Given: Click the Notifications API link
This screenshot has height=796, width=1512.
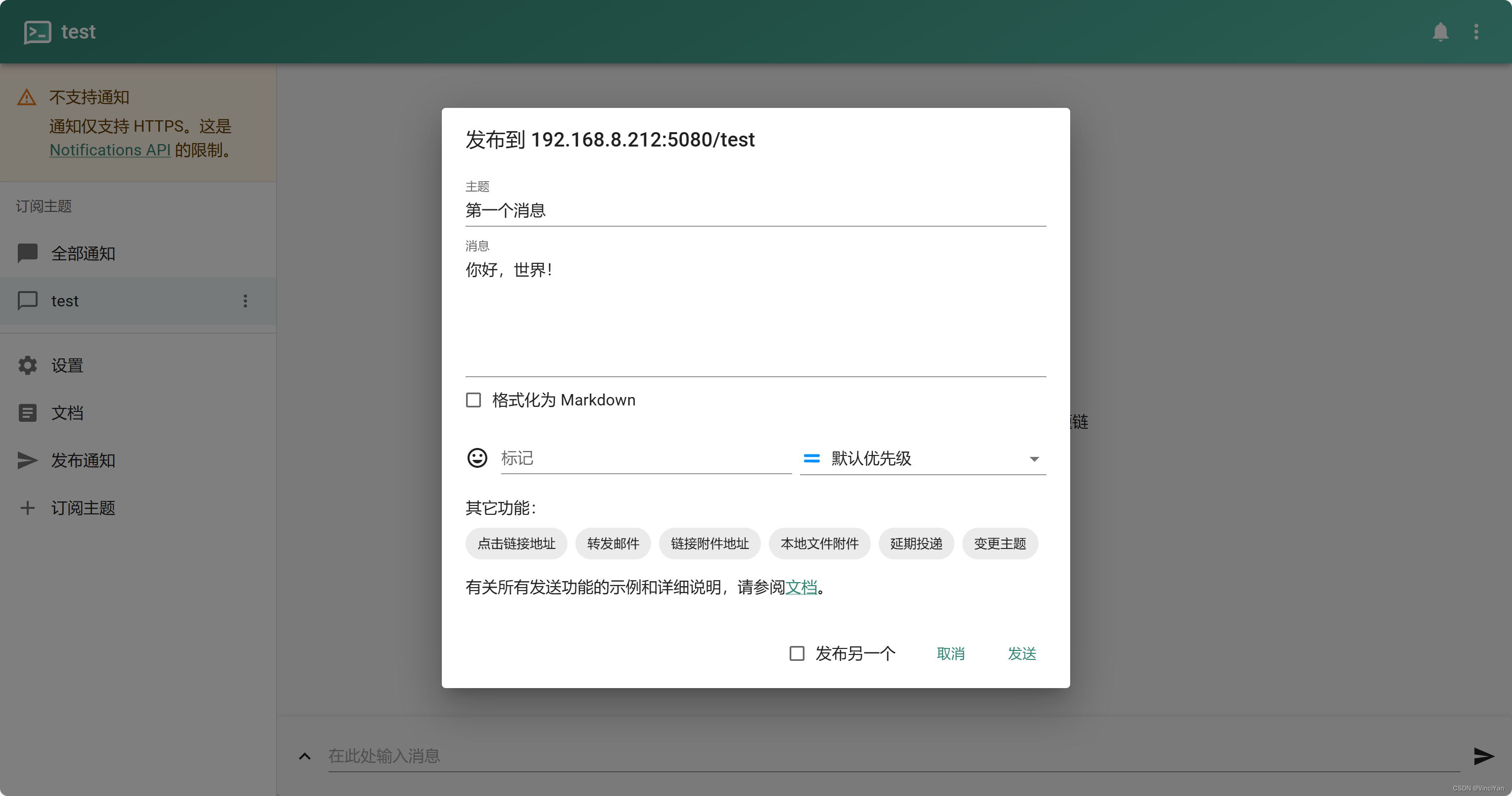Looking at the screenshot, I should coord(110,150).
